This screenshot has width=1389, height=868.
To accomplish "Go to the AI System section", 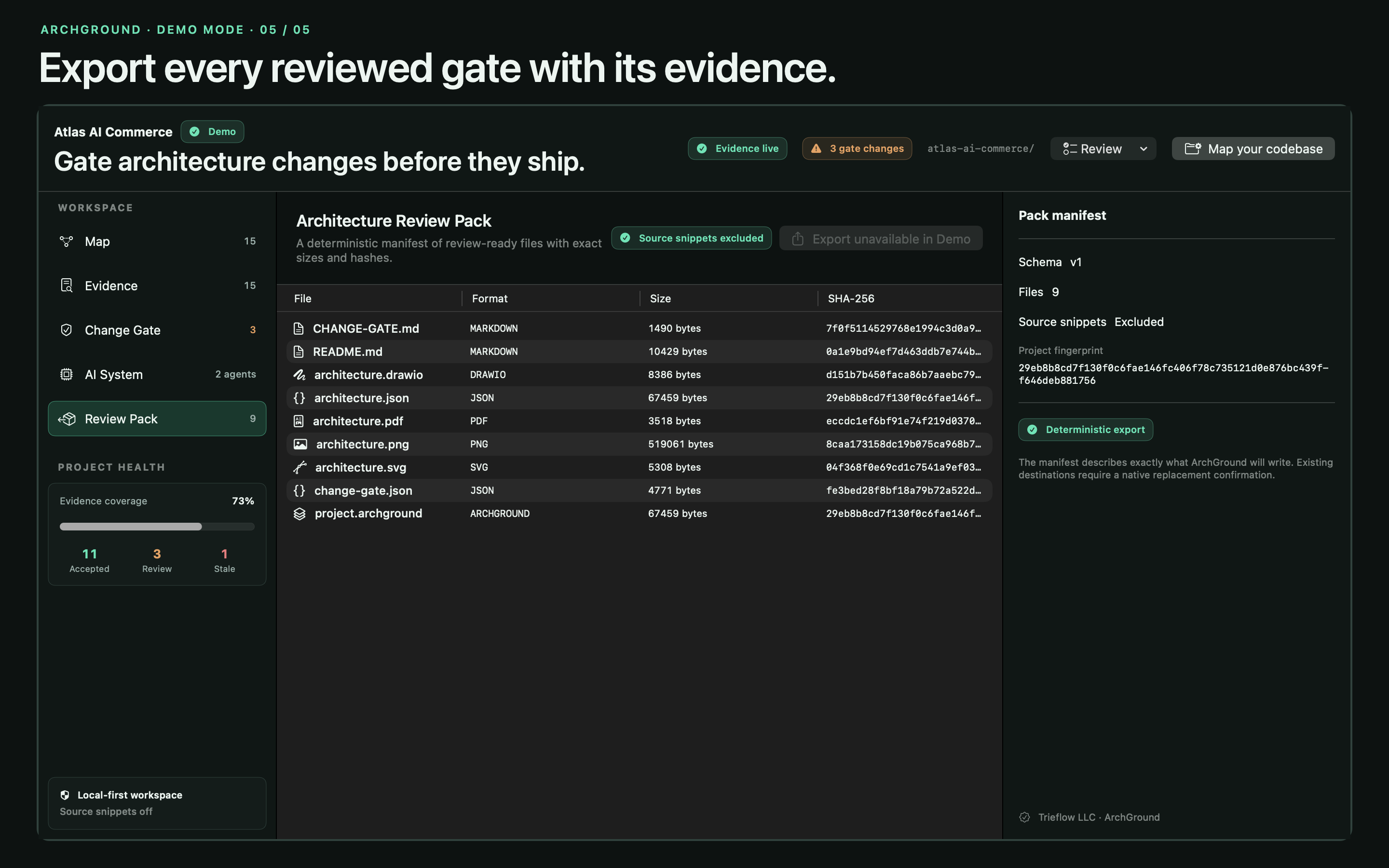I will pos(157,374).
